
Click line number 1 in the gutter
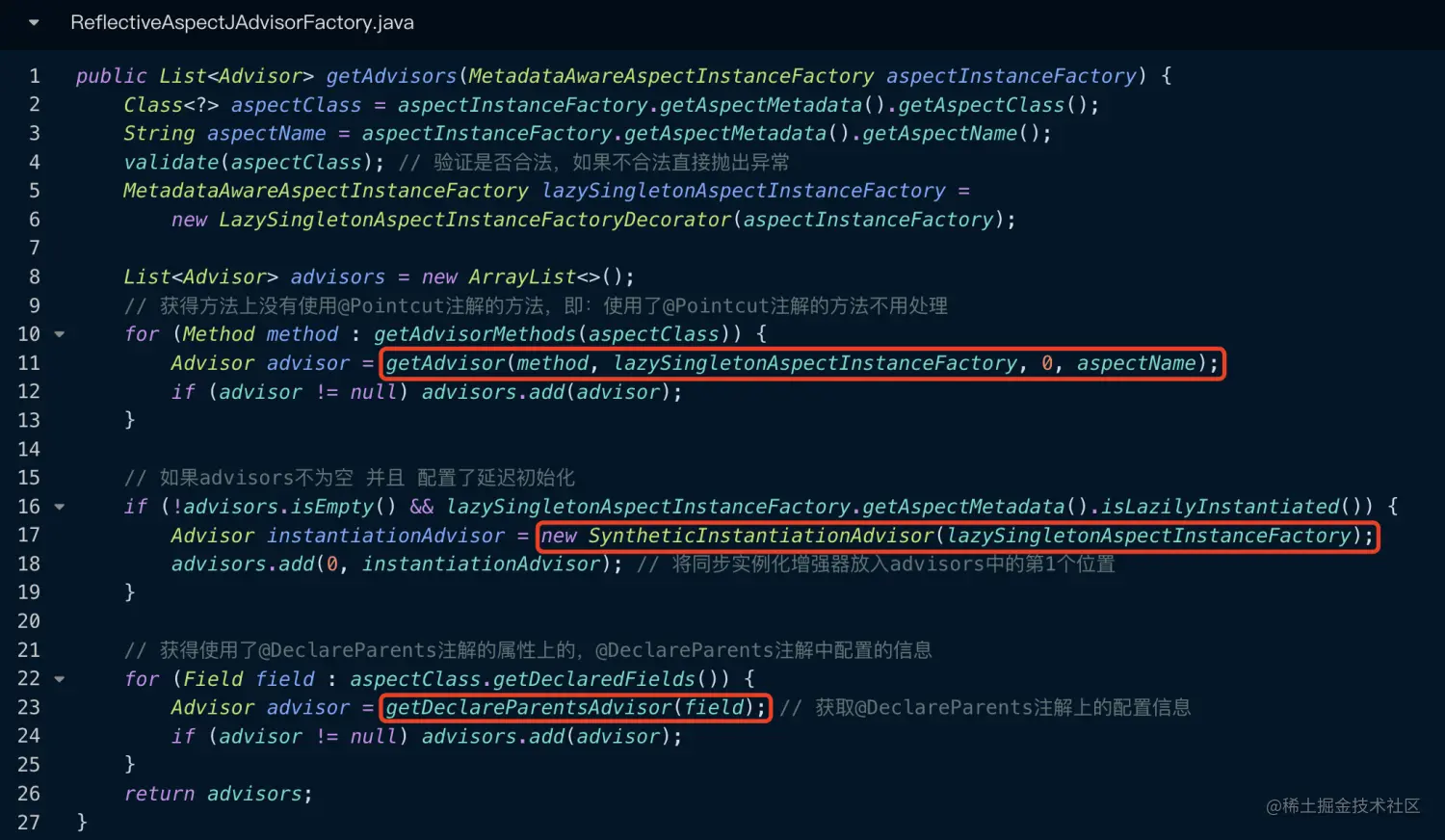tap(35, 76)
